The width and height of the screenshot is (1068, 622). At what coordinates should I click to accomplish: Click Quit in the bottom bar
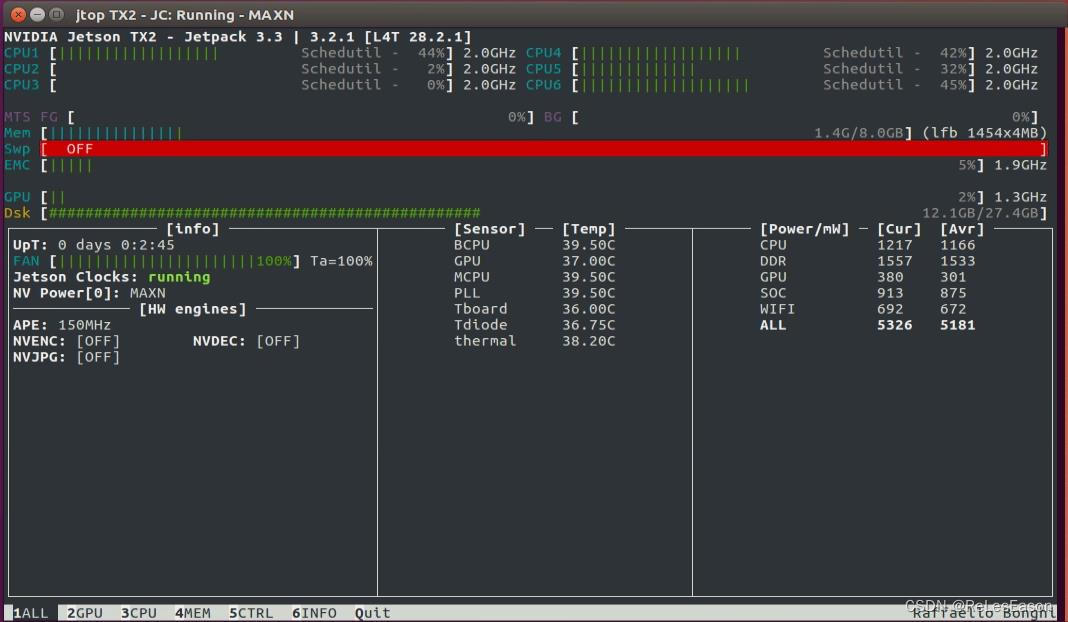[373, 612]
